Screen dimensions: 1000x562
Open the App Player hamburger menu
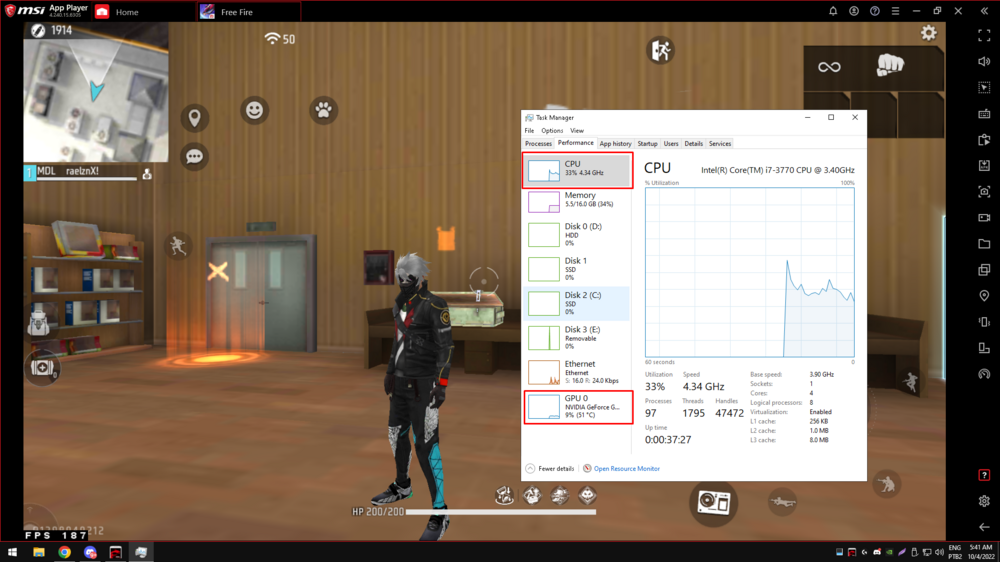895,11
